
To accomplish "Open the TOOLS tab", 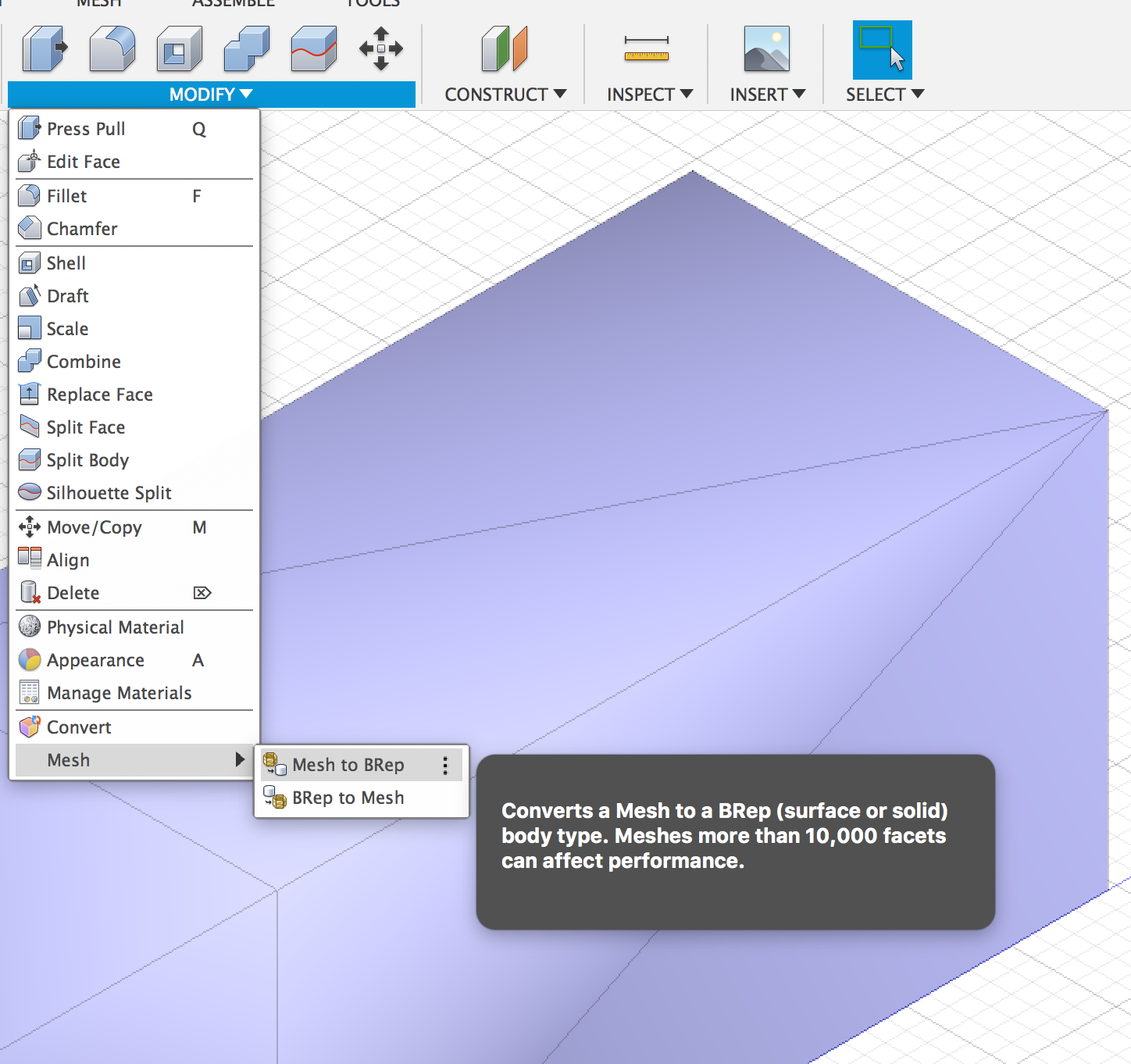I will (x=373, y=4).
